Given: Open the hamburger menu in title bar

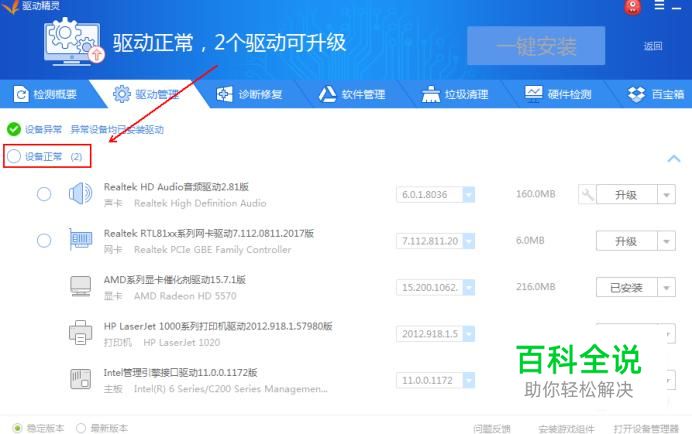Looking at the screenshot, I should pyautogui.click(x=659, y=5).
